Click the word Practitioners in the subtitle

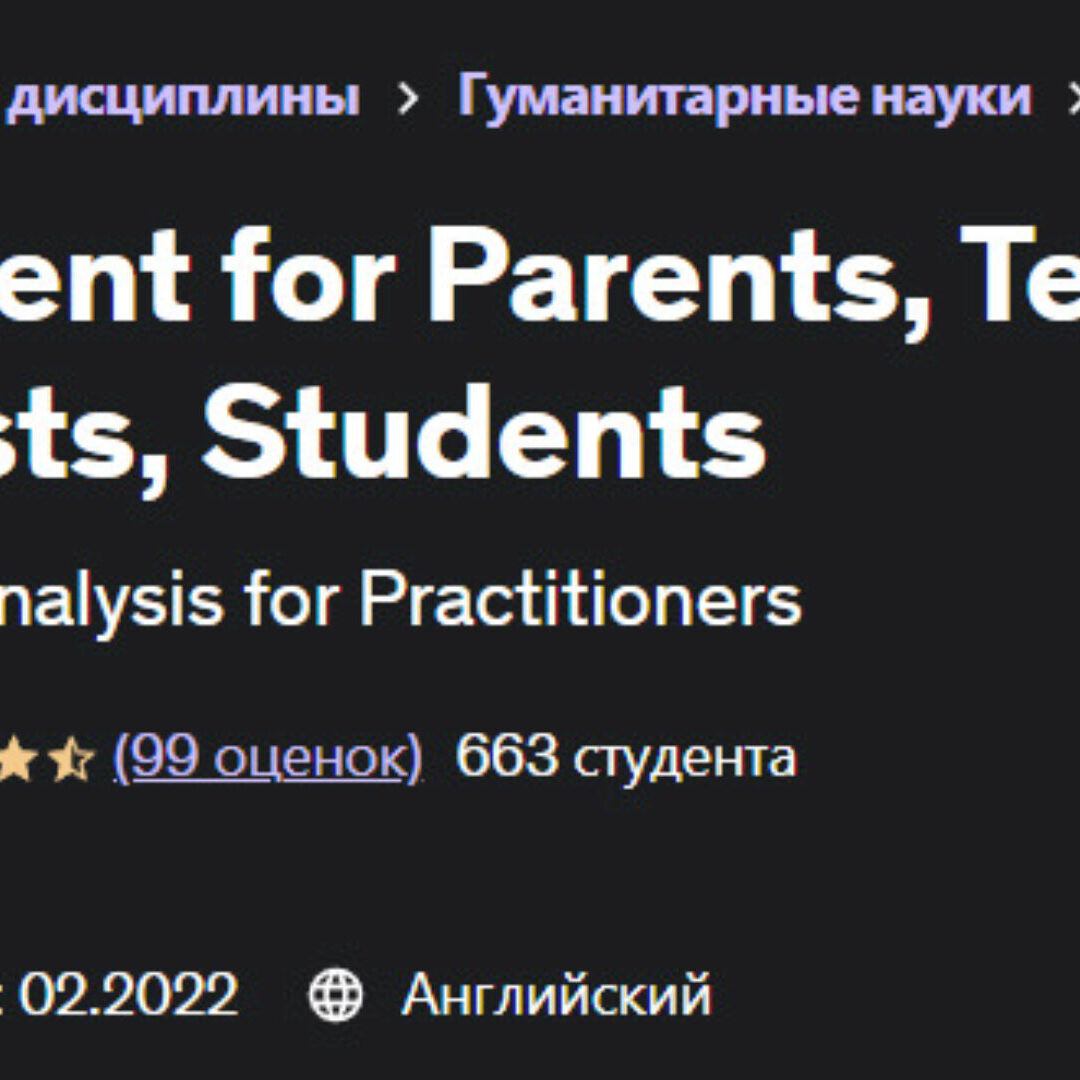pyautogui.click(x=580, y=601)
